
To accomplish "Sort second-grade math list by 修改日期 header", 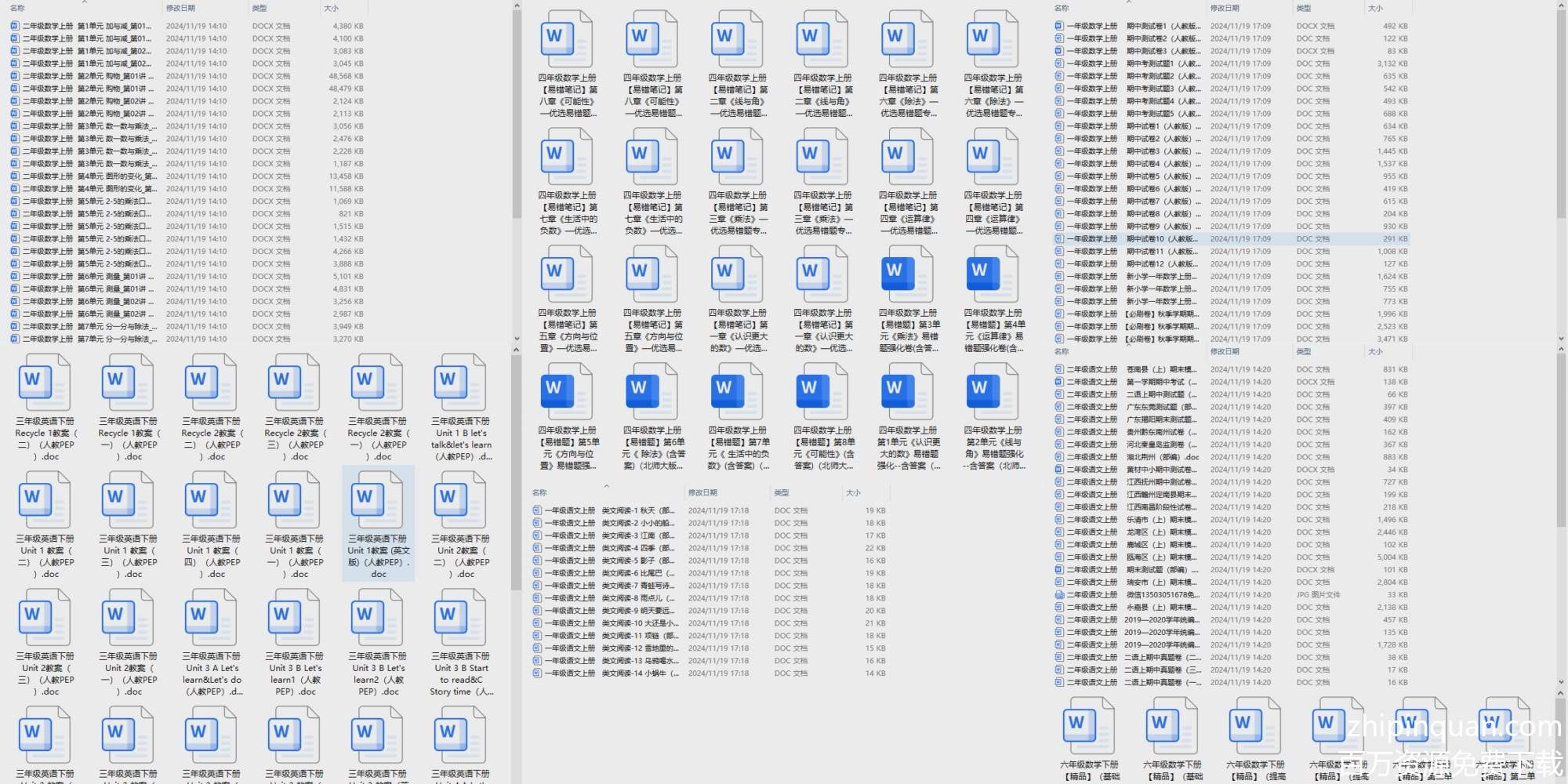I will 180,9.
